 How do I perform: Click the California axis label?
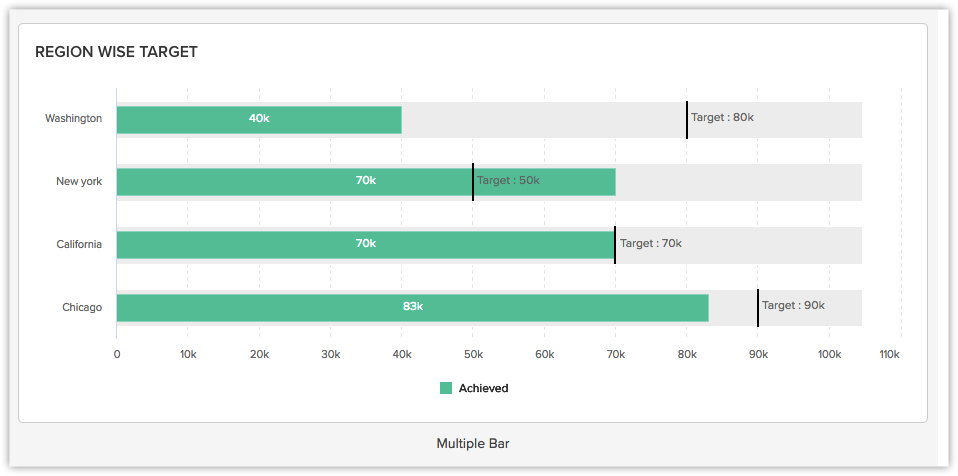pos(79,244)
